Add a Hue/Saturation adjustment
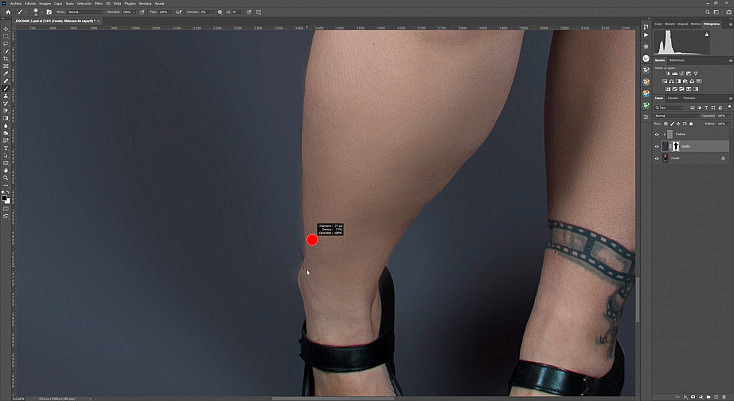This screenshot has width=734, height=401. (x=665, y=81)
